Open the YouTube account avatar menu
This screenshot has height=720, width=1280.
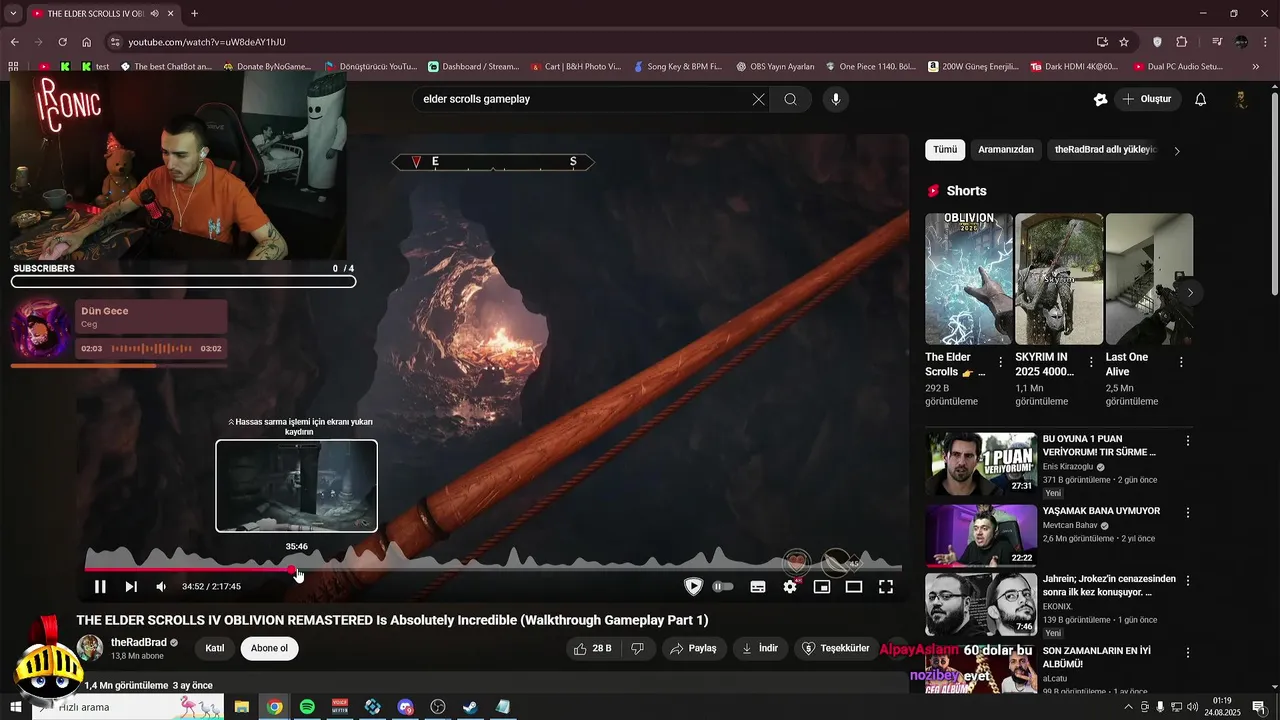(1241, 99)
